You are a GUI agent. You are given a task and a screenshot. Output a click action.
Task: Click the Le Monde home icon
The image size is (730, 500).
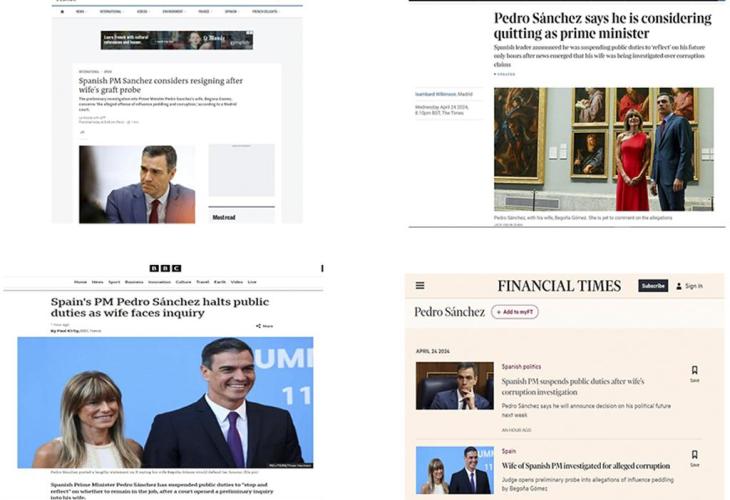62,12
